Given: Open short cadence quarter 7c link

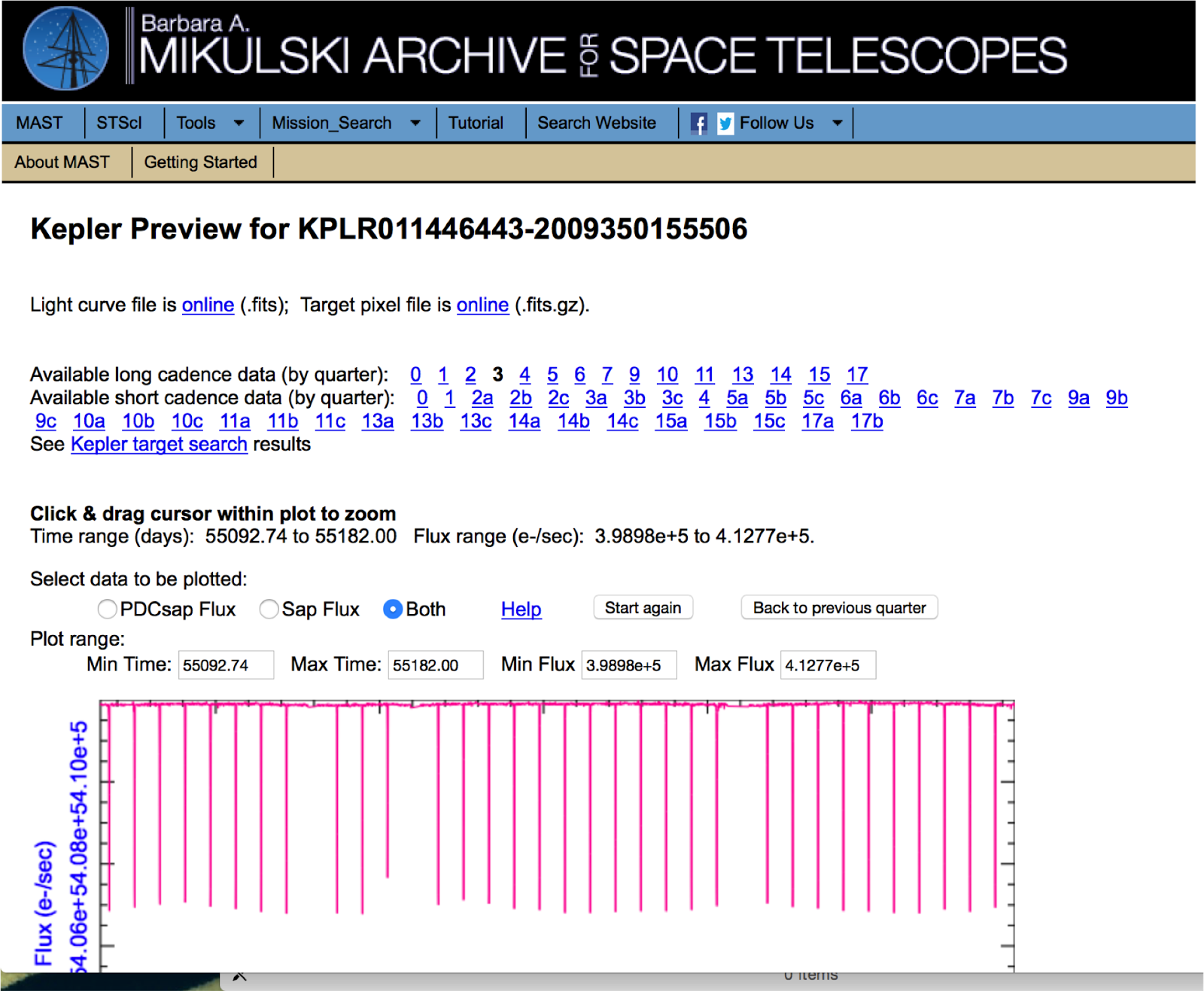Looking at the screenshot, I should tap(1041, 398).
